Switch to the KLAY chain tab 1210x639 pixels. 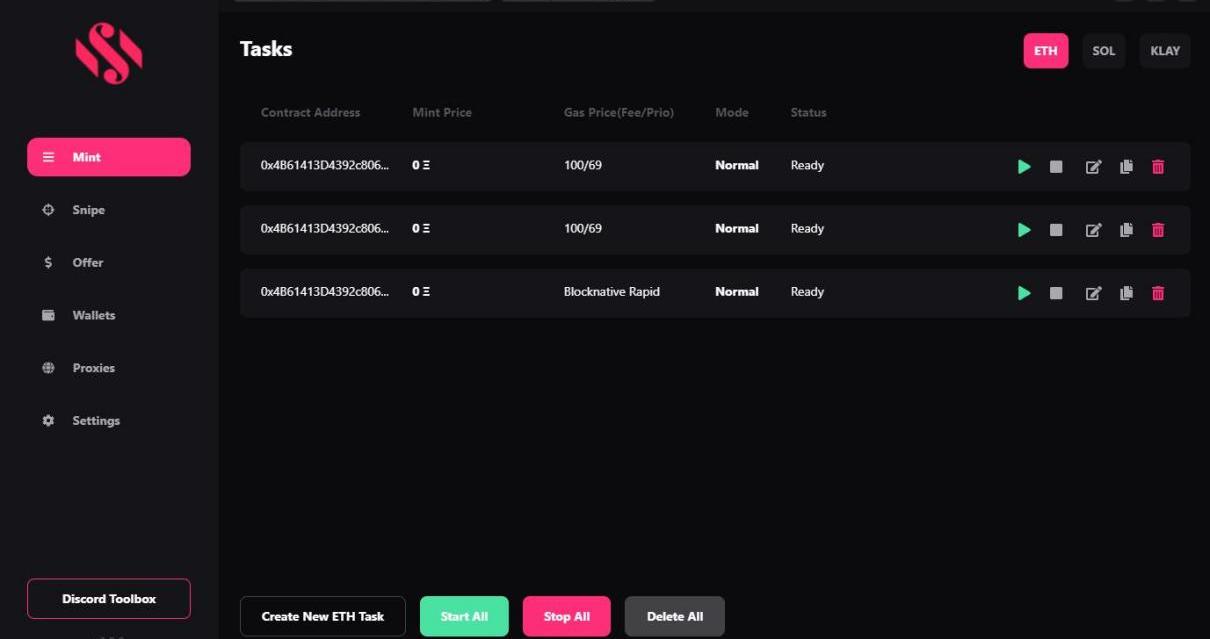(1164, 51)
